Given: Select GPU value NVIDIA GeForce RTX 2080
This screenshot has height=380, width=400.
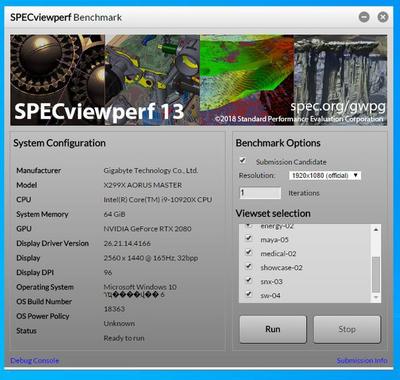Looking at the screenshot, I should pyautogui.click(x=147, y=229).
